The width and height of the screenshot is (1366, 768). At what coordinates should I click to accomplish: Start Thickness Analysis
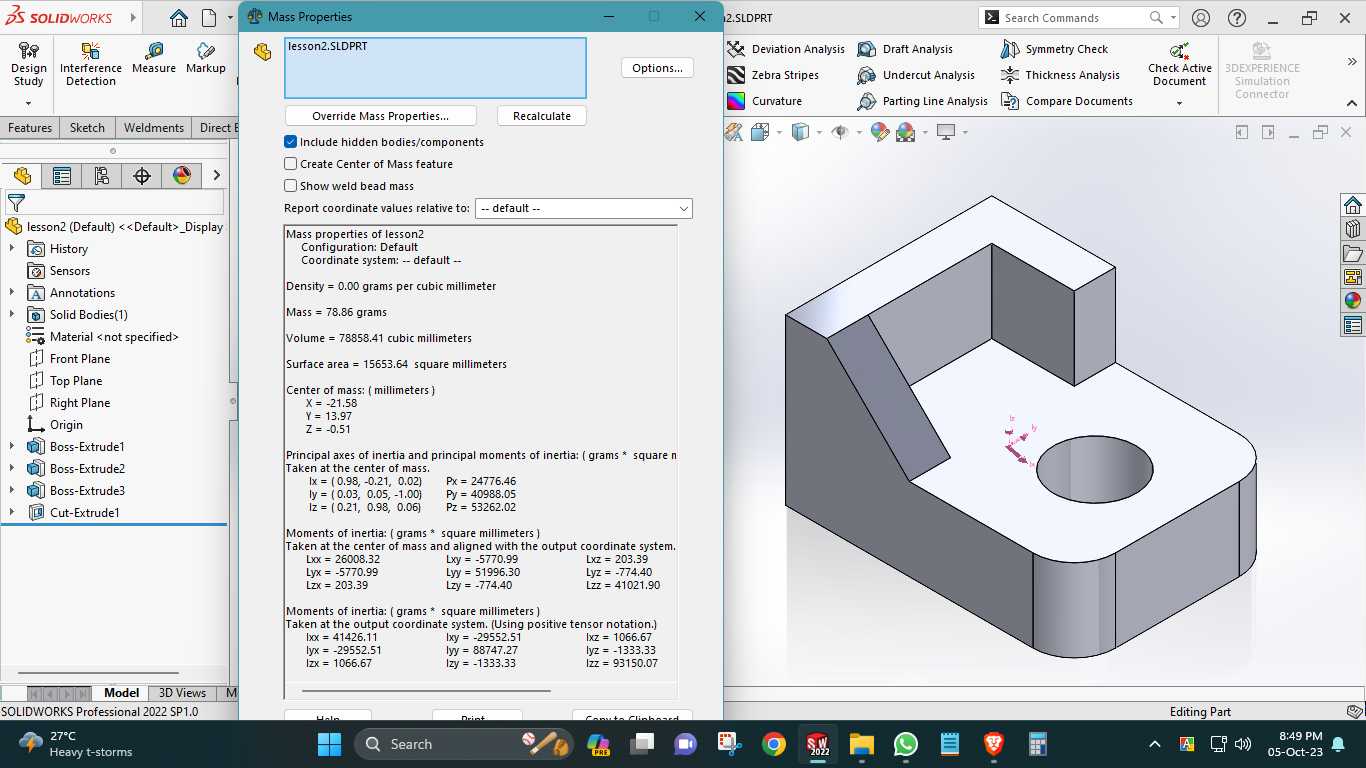(1061, 75)
